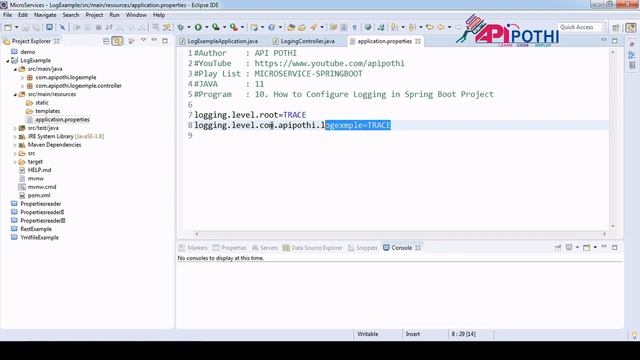Click the Console Pin Console icon
Screen dimensions: 640x360
(558, 247)
